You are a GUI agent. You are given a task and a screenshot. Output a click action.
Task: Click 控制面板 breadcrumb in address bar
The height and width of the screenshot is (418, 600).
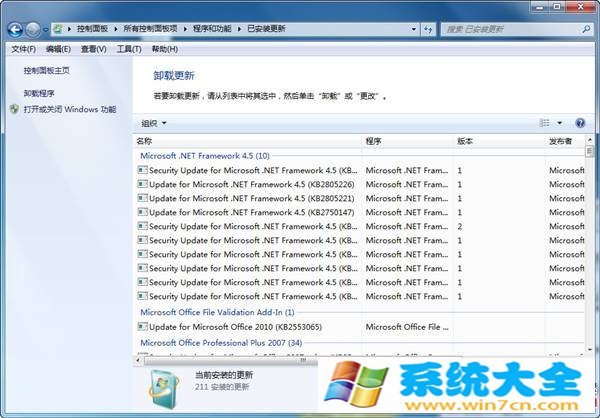(x=92, y=29)
